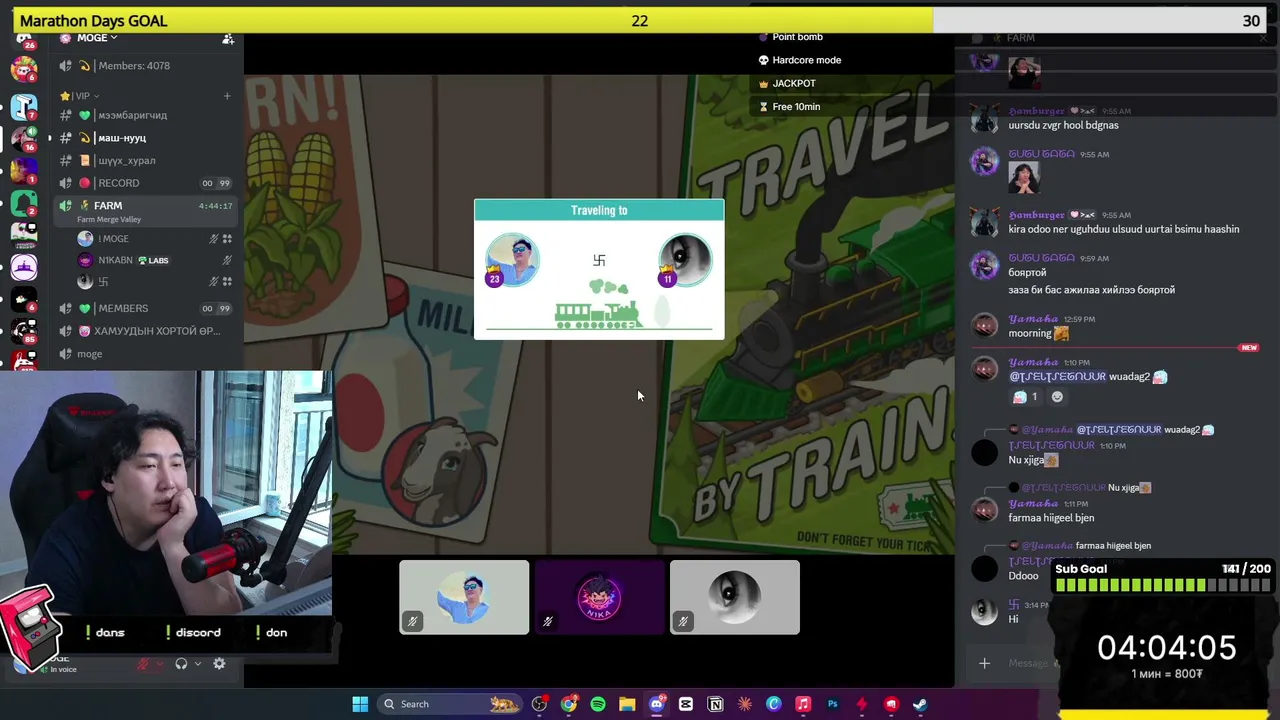Click the add reaction smiley icon

1057,397
